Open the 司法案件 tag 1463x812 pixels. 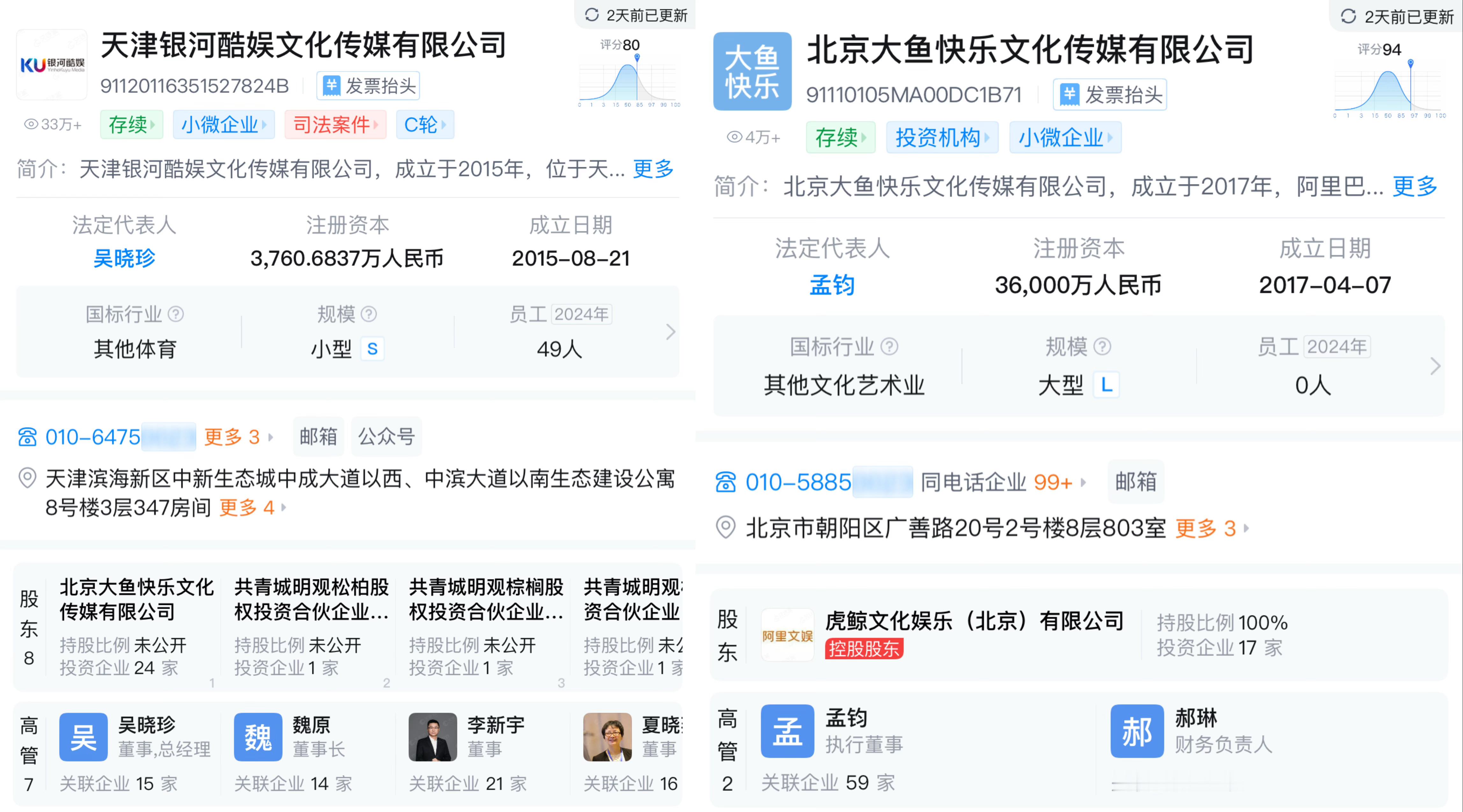point(335,124)
